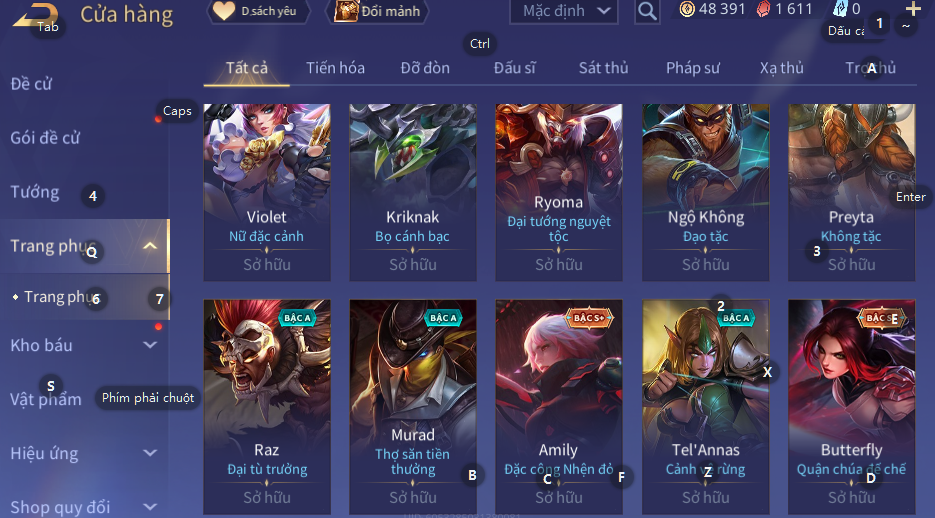The image size is (935, 518).
Task: Click the Đổi mảnh chest icon
Action: [345, 11]
